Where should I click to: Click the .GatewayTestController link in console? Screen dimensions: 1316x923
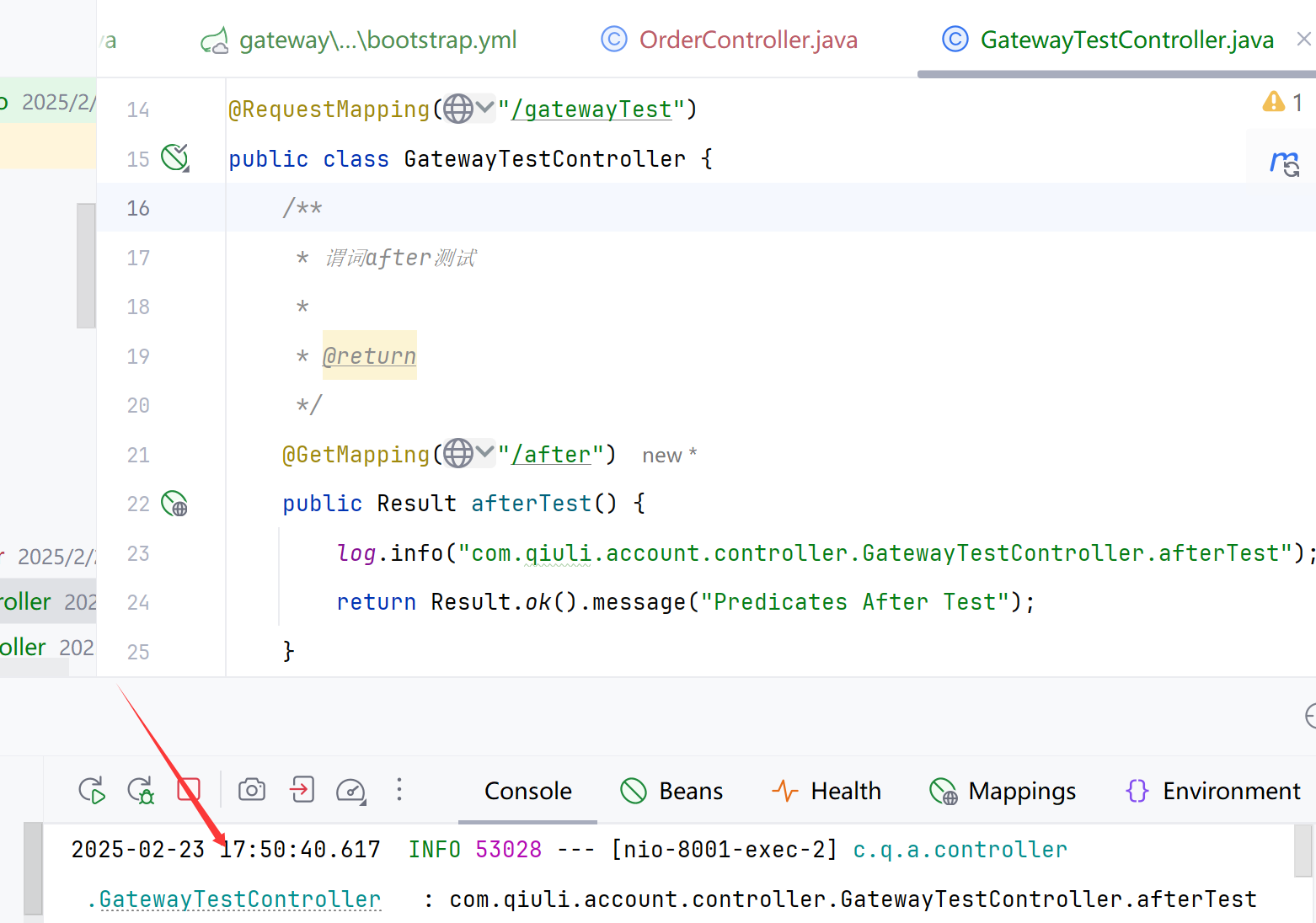tap(234, 899)
